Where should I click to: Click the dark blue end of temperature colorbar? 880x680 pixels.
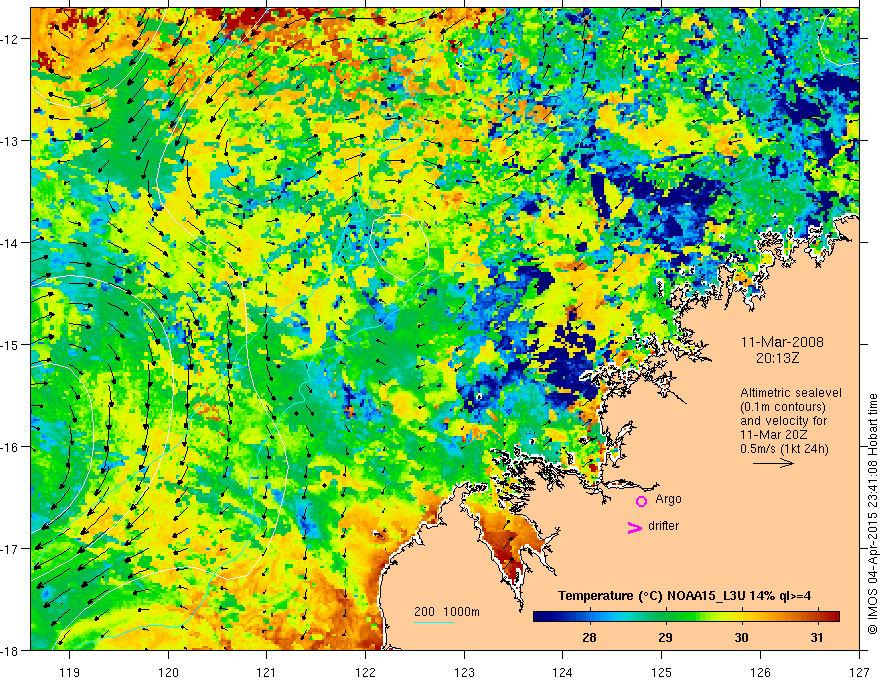[540, 616]
